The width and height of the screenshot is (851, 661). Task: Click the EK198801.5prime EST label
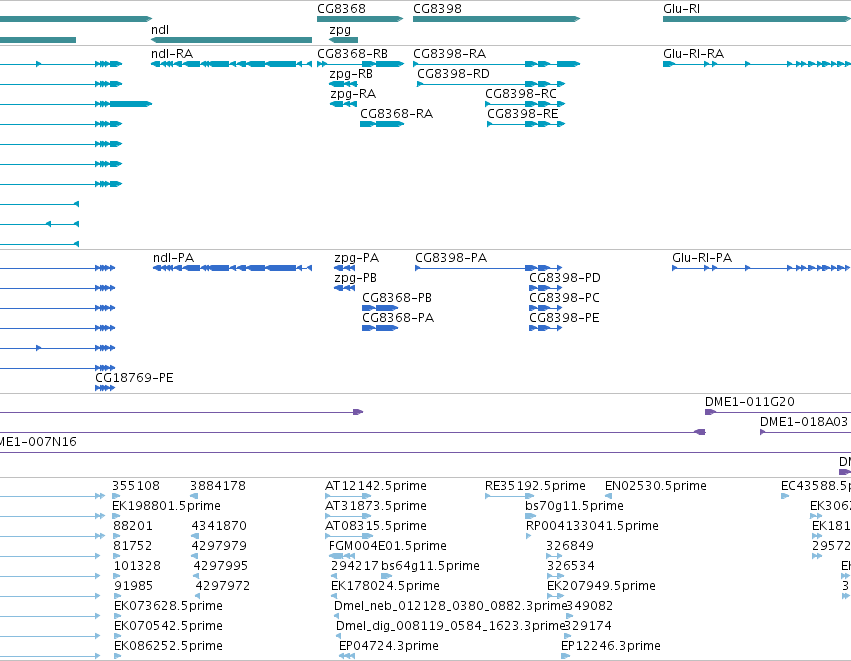166,506
